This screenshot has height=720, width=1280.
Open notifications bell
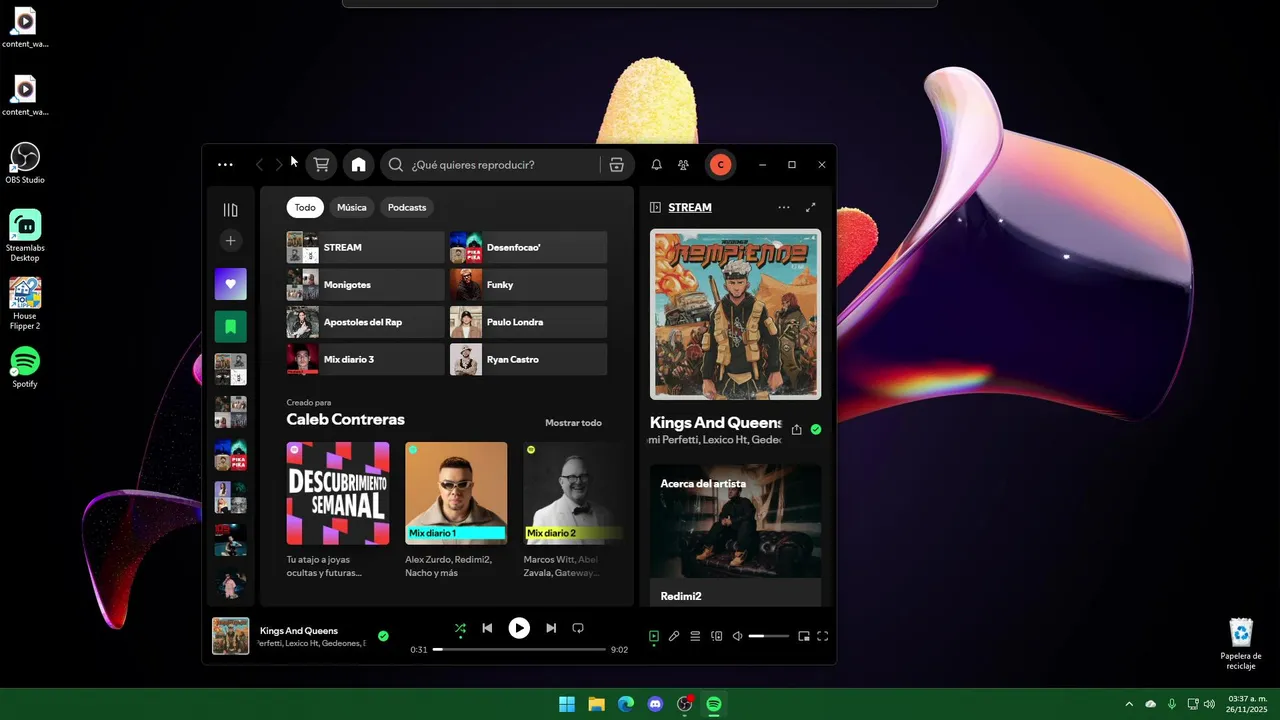pyautogui.click(x=657, y=165)
